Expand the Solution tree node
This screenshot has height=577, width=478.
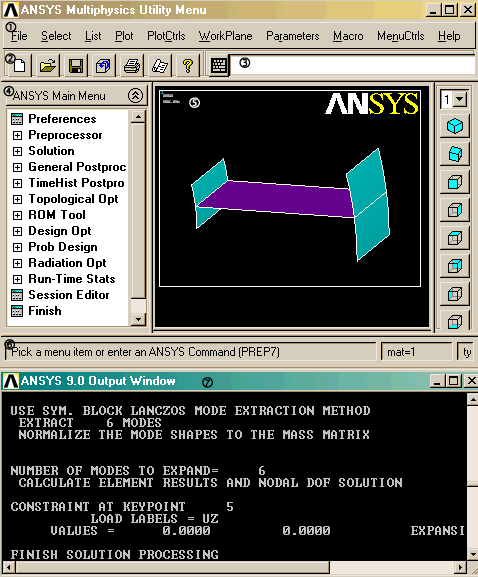pos(17,151)
